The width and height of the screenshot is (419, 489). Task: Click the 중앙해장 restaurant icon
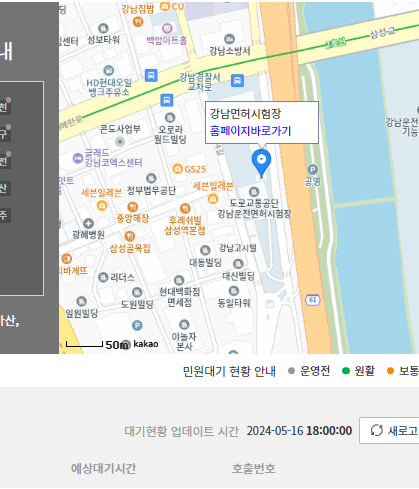[133, 207]
